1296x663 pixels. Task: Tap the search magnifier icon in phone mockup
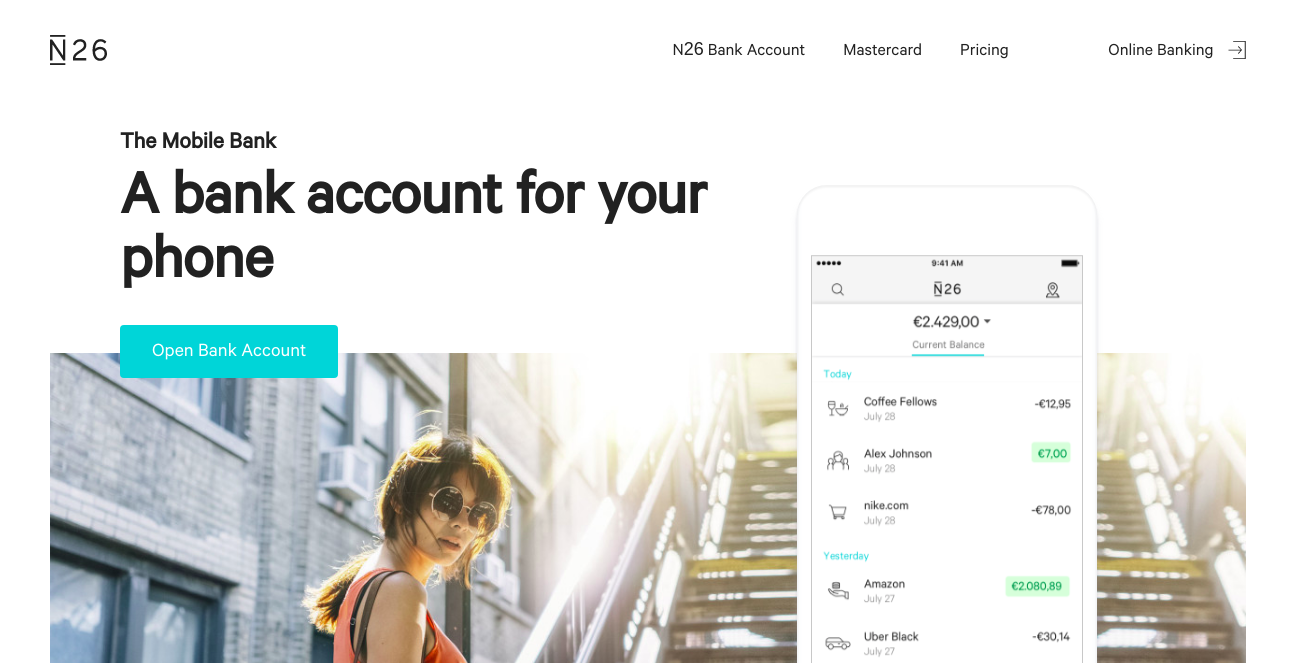click(838, 290)
